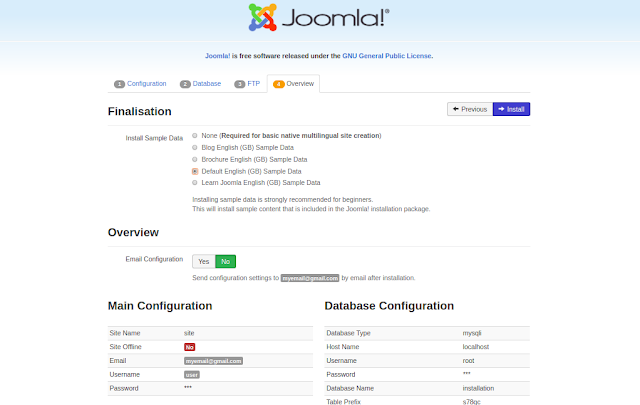Click the 'user' username badge

click(x=192, y=375)
